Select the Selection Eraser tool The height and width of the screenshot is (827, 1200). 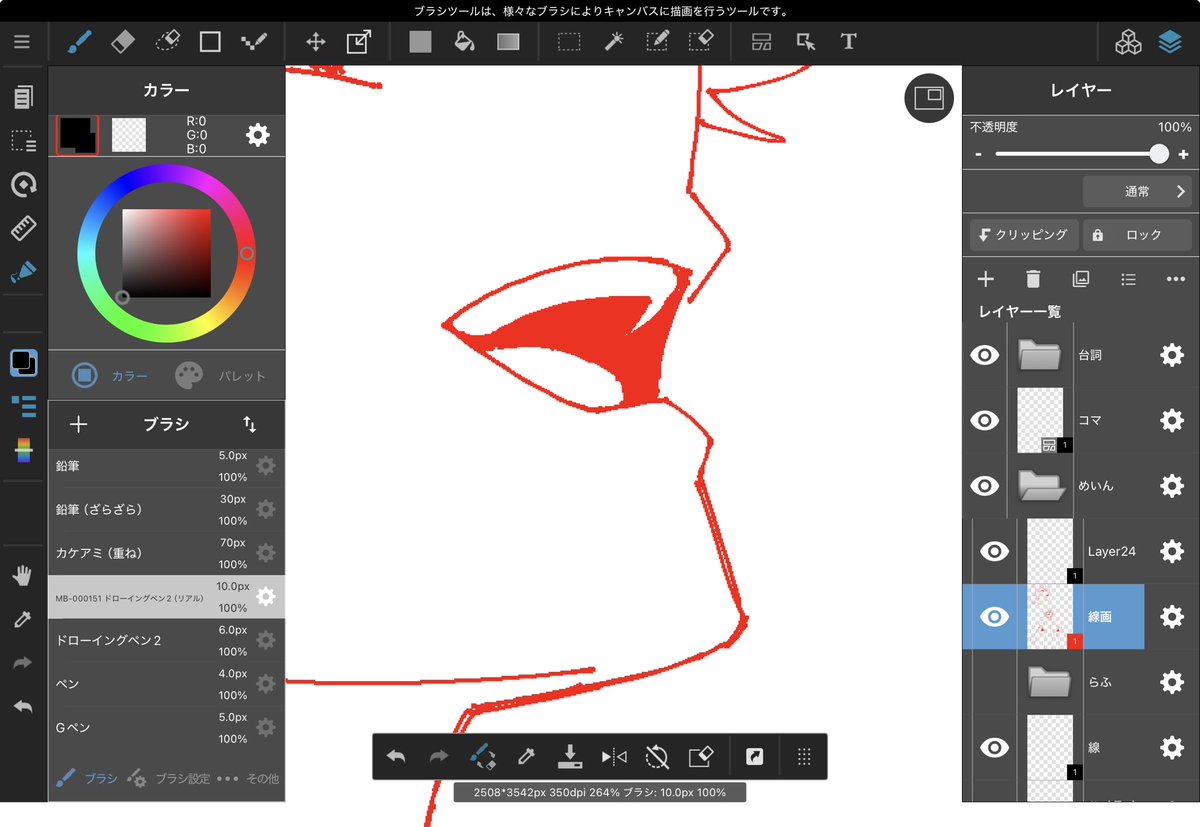701,42
